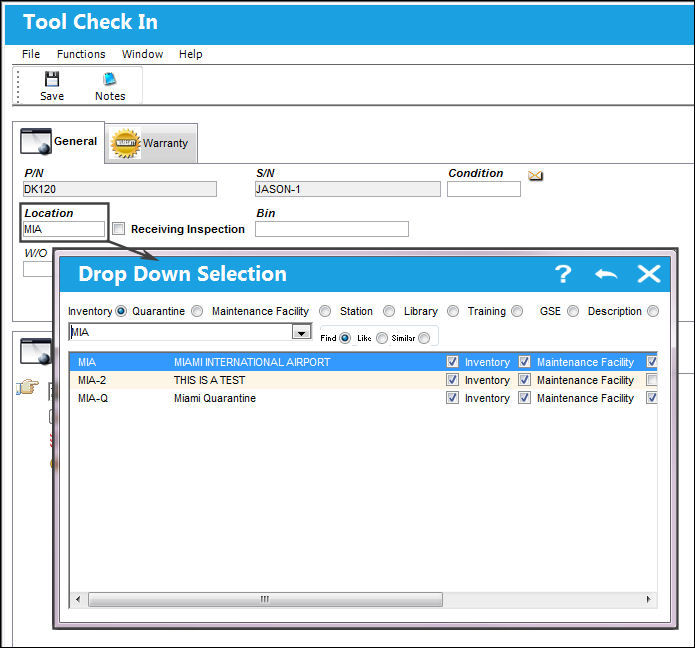Click the Condition input field
Viewport: 695px width, 648px height.
click(484, 189)
